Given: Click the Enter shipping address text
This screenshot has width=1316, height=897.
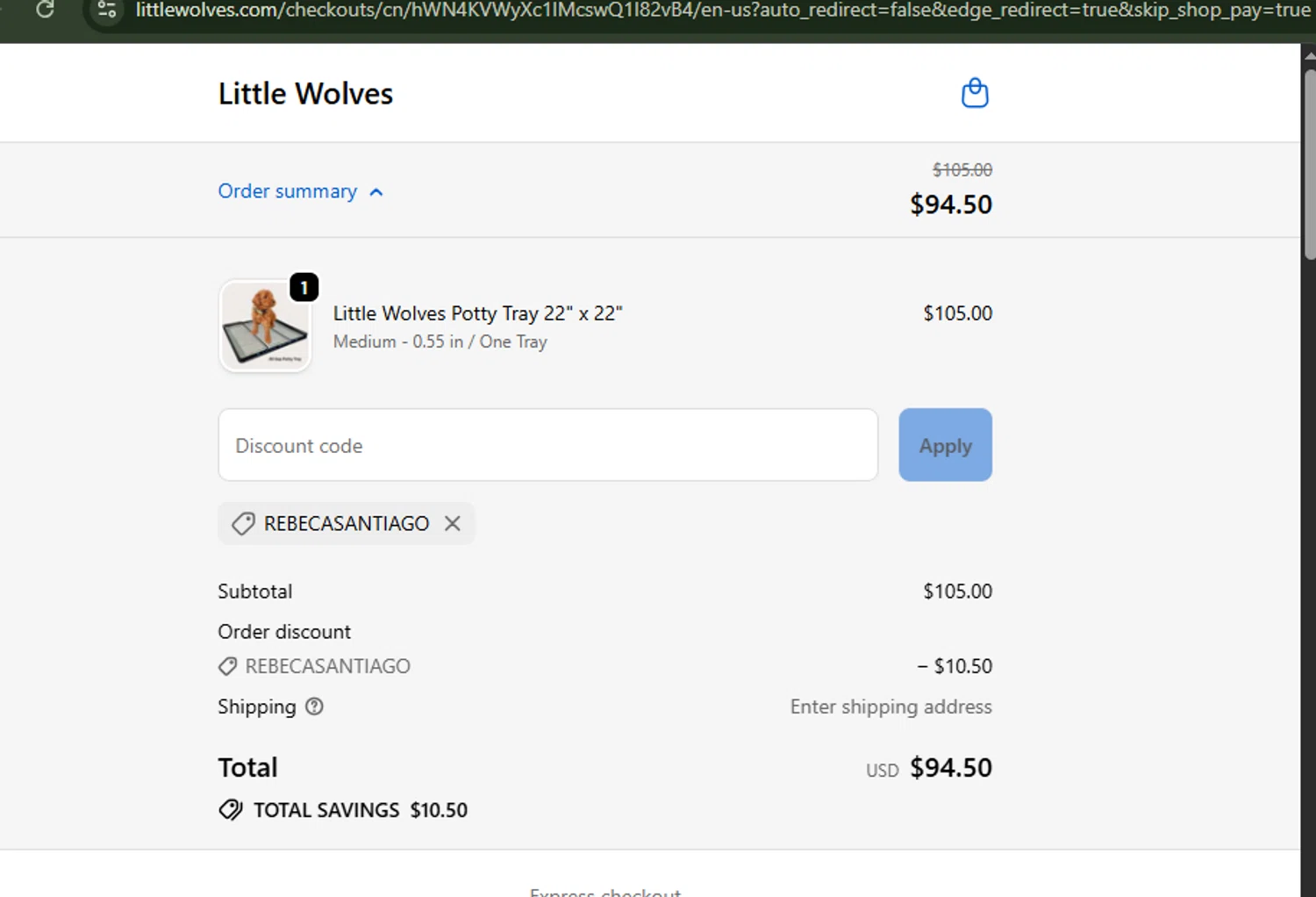Looking at the screenshot, I should click(x=891, y=707).
